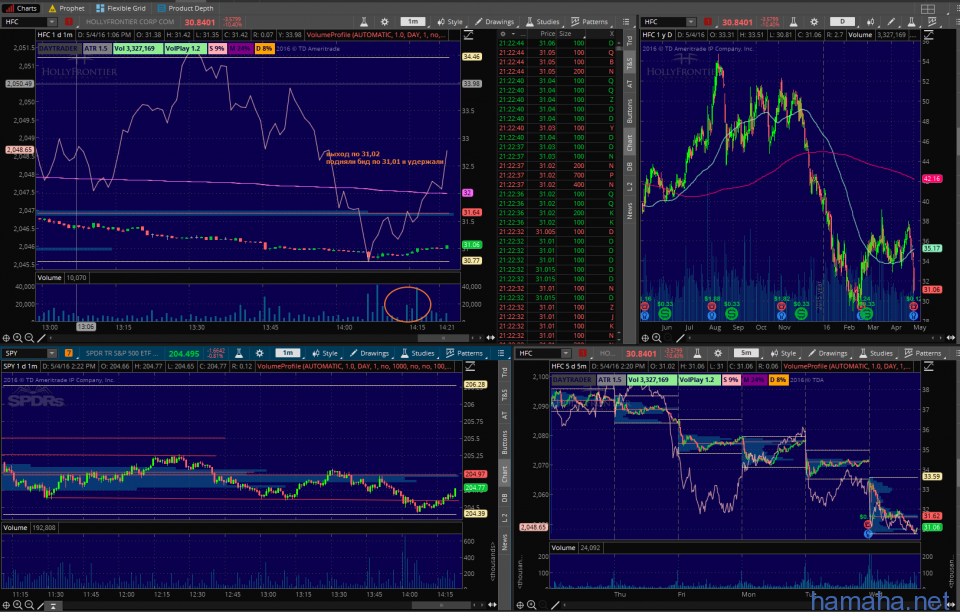
Task: Click the red alert indicator beside the top-left HFC symbol
Action: pyautogui.click(x=69, y=21)
